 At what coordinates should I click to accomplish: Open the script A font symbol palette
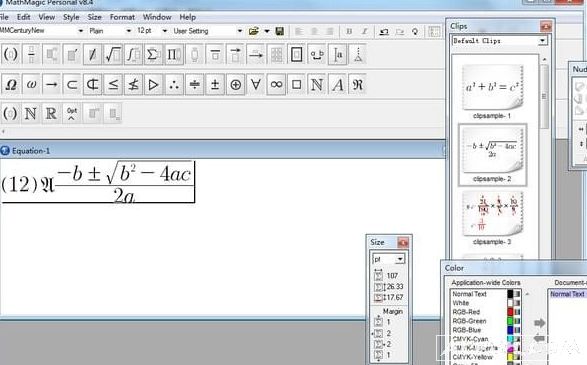[337, 85]
